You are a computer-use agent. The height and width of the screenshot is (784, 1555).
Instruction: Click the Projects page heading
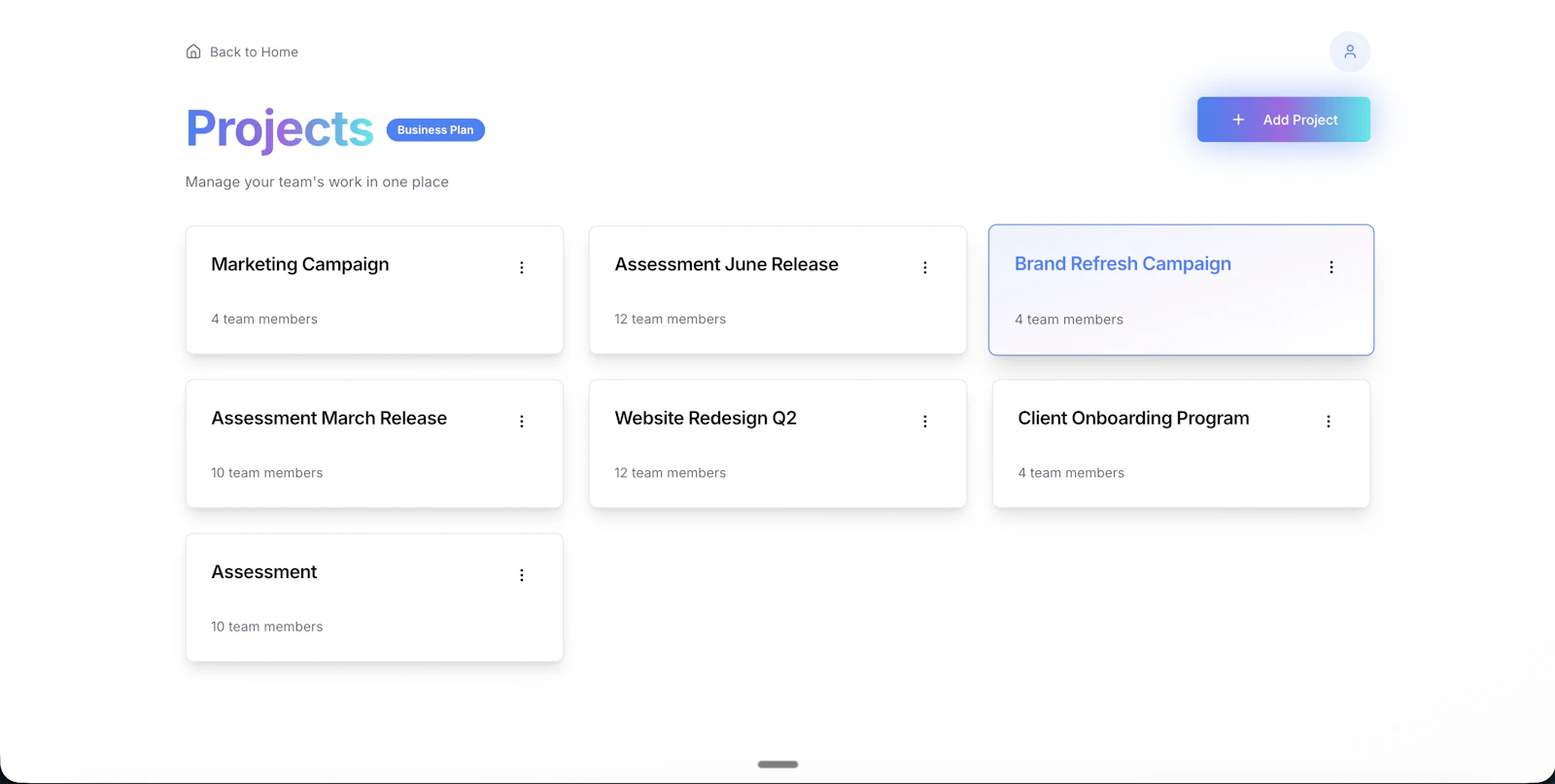pos(280,129)
